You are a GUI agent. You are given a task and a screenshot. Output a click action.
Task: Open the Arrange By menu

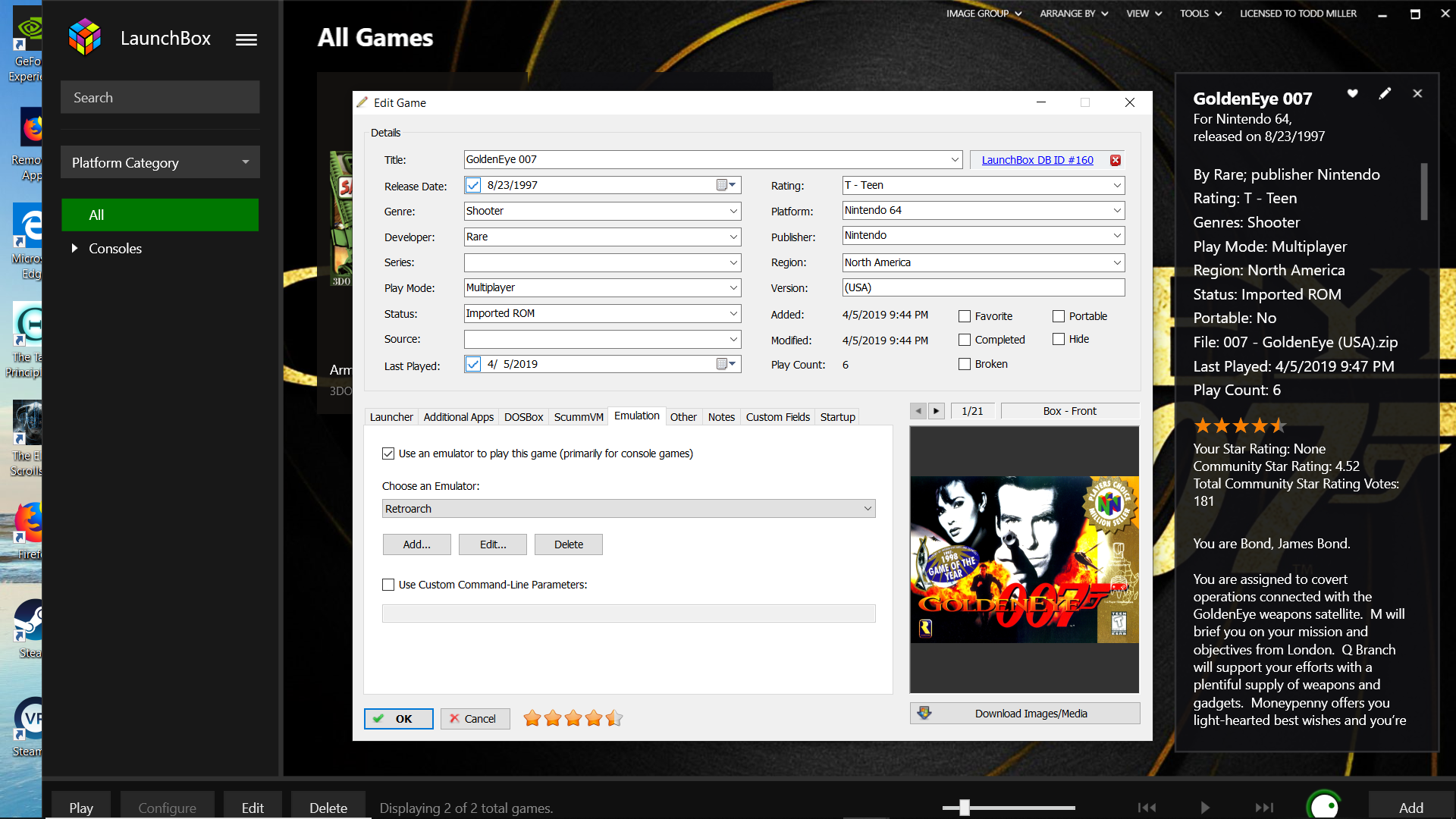[1074, 14]
